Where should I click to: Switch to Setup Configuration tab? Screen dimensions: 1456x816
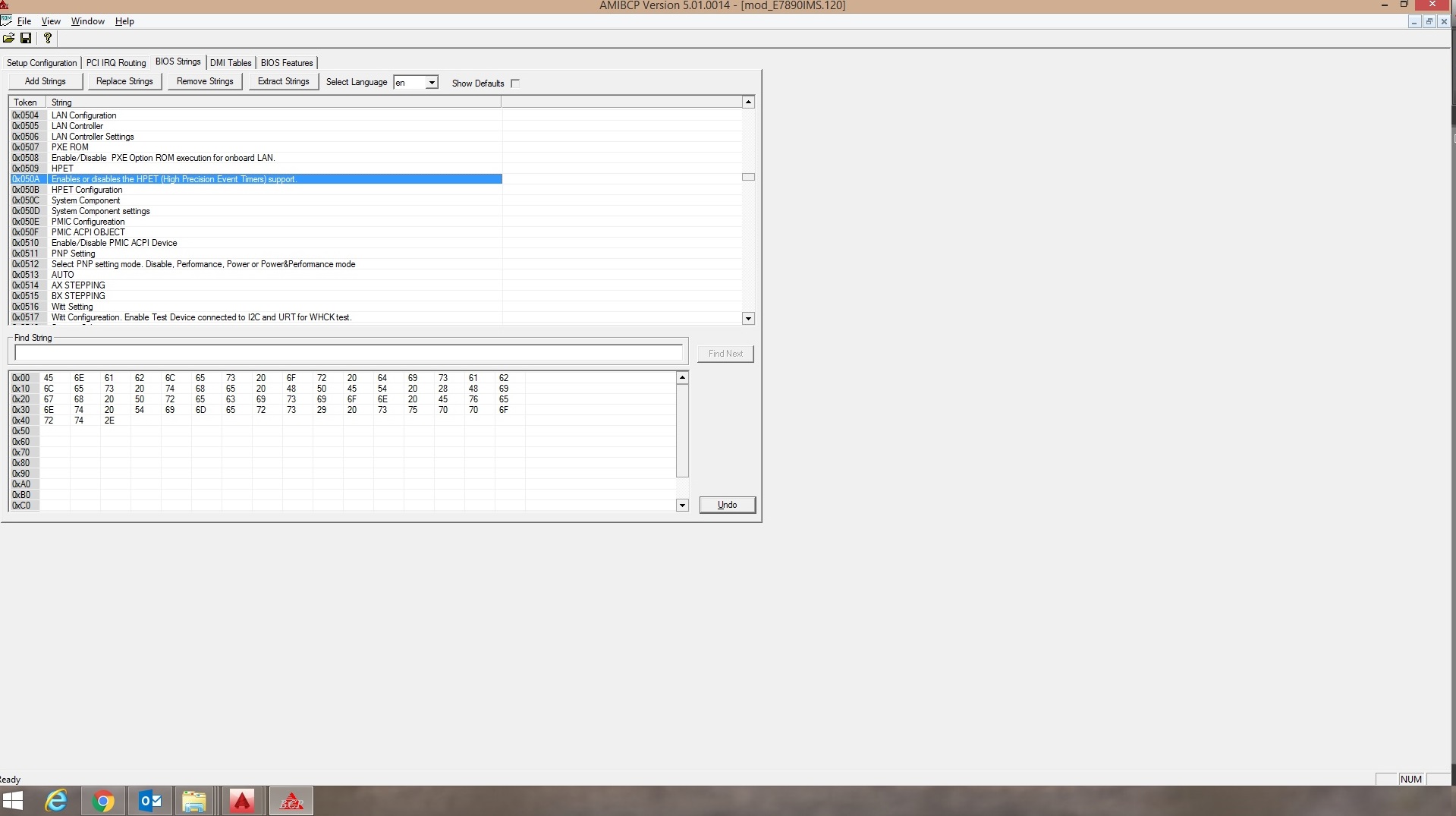[42, 63]
